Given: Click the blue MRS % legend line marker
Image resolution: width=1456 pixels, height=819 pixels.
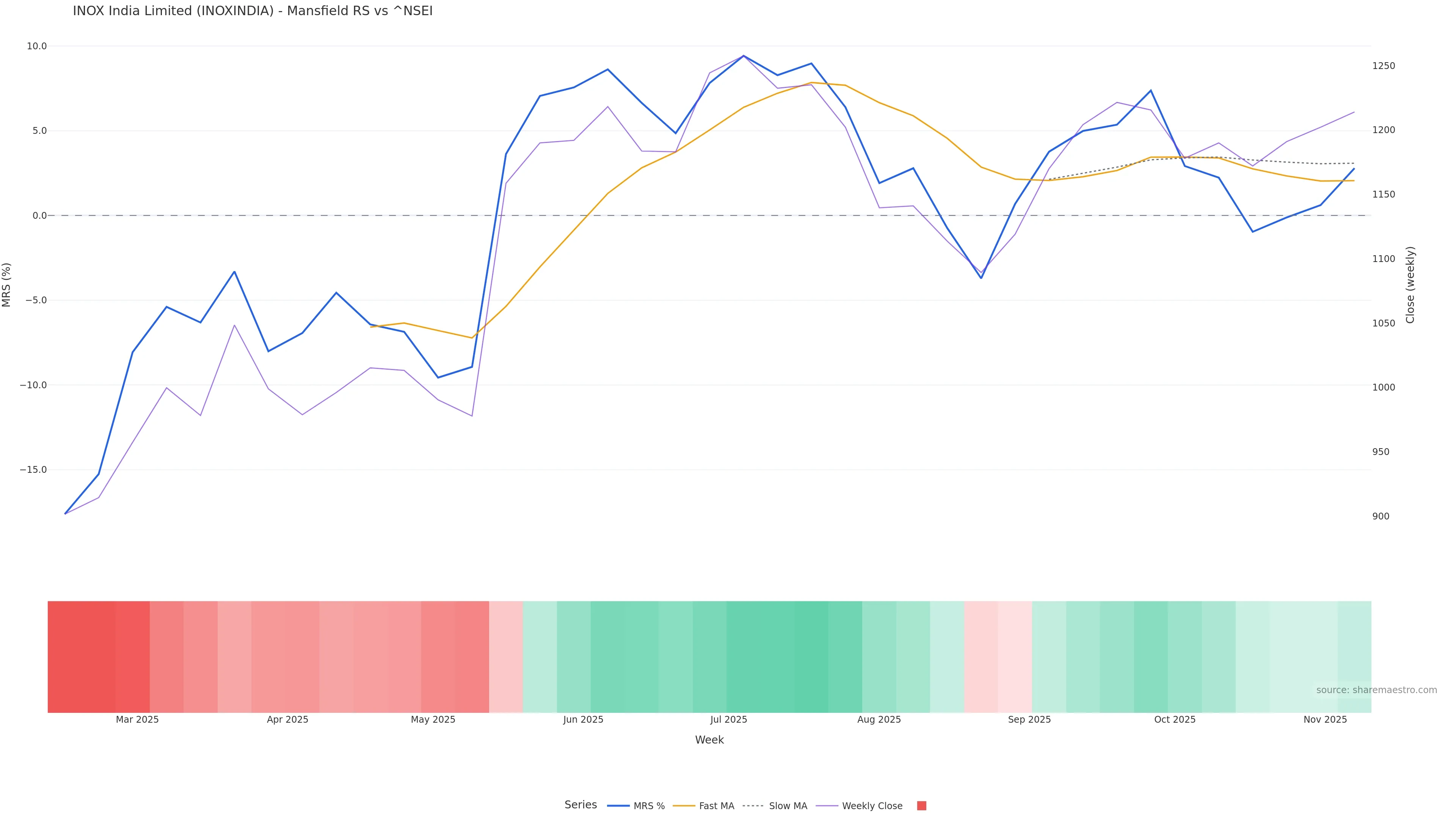Looking at the screenshot, I should [618, 806].
